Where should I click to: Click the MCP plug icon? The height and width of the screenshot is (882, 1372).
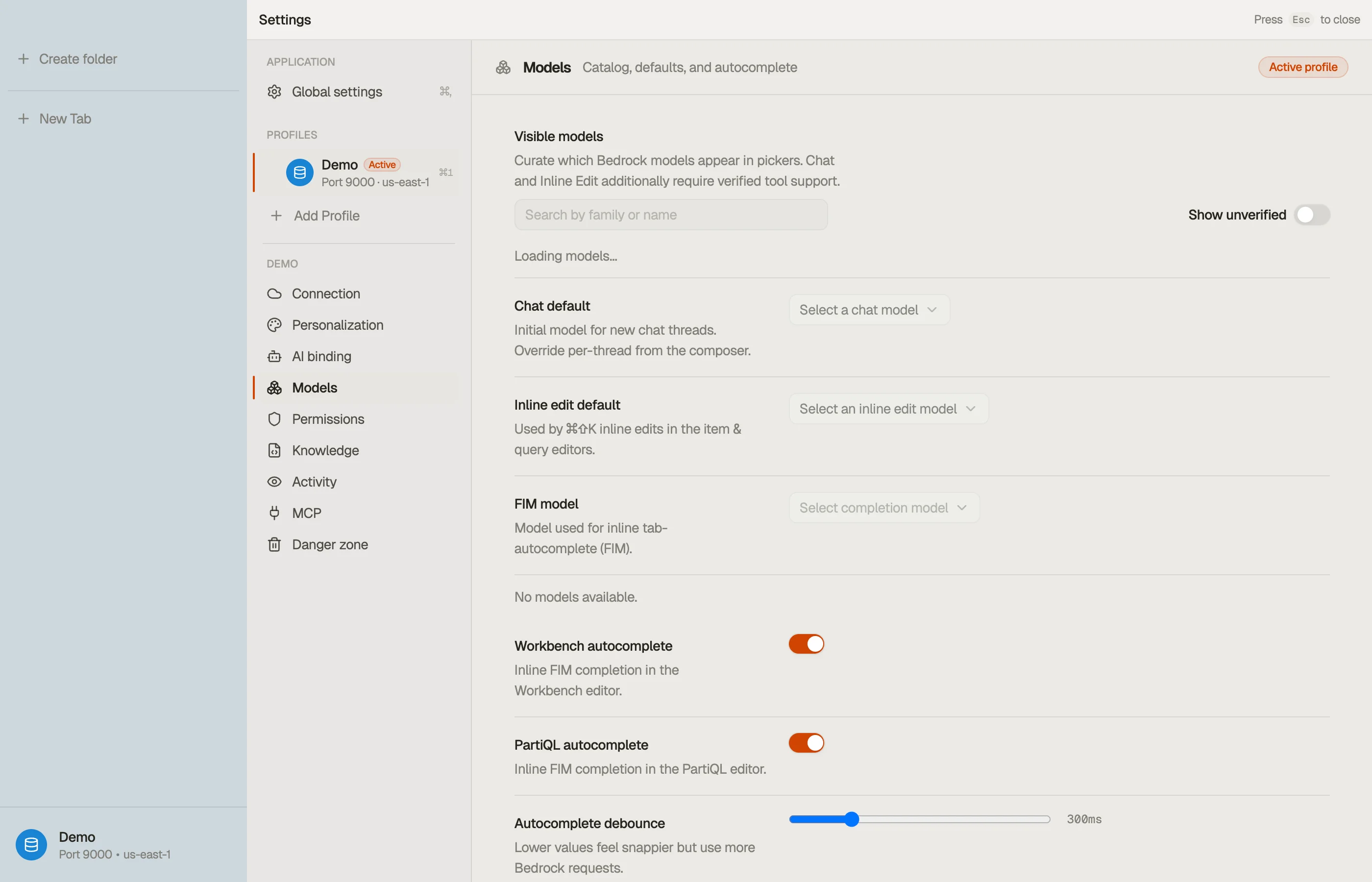274,513
